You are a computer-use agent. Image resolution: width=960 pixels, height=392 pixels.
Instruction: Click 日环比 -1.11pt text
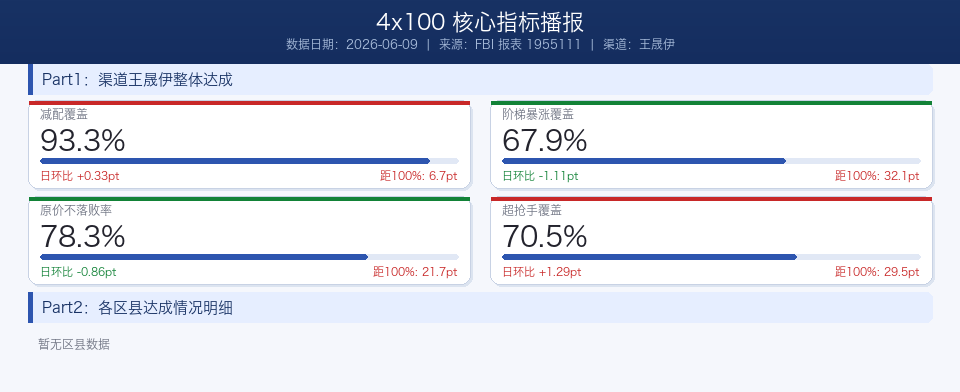(540, 176)
